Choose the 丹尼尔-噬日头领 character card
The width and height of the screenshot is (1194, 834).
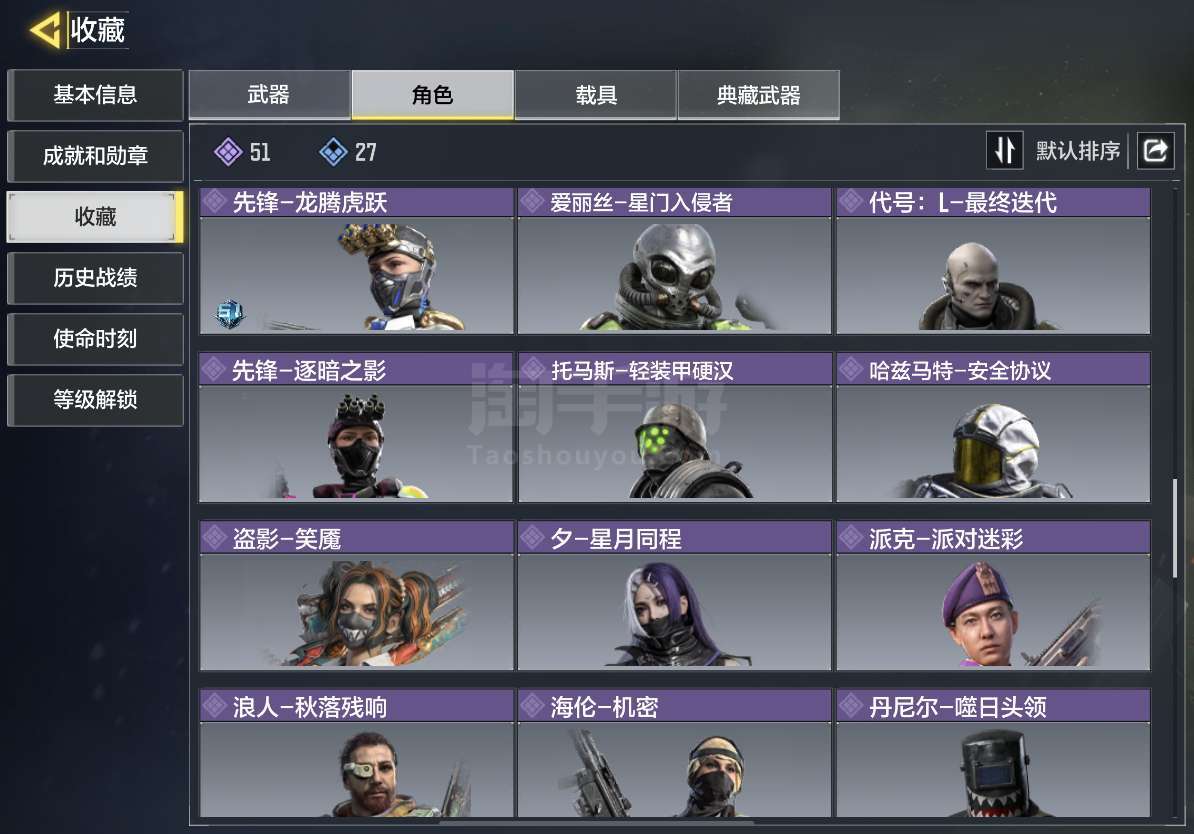pos(993,753)
